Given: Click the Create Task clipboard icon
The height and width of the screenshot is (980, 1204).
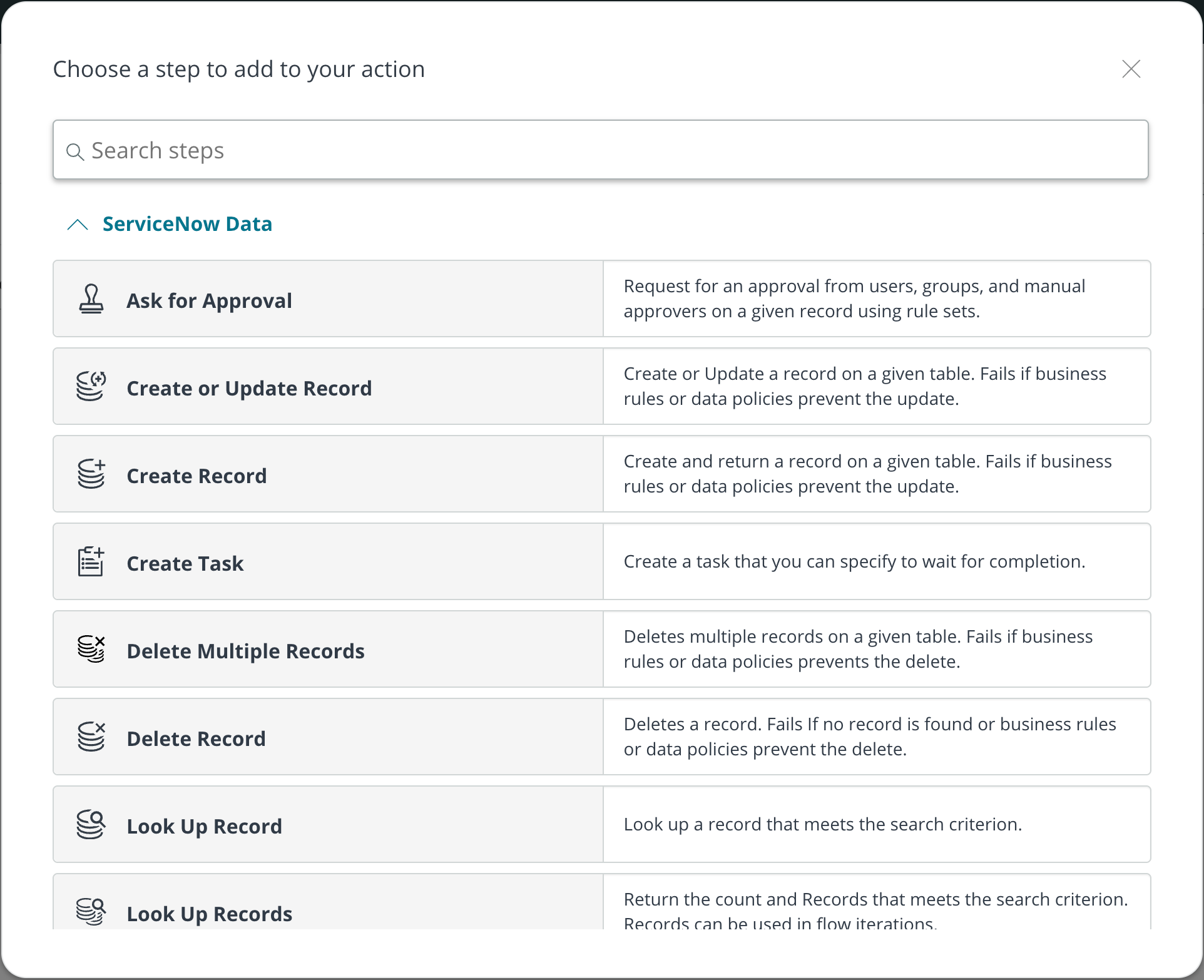Looking at the screenshot, I should click(91, 562).
